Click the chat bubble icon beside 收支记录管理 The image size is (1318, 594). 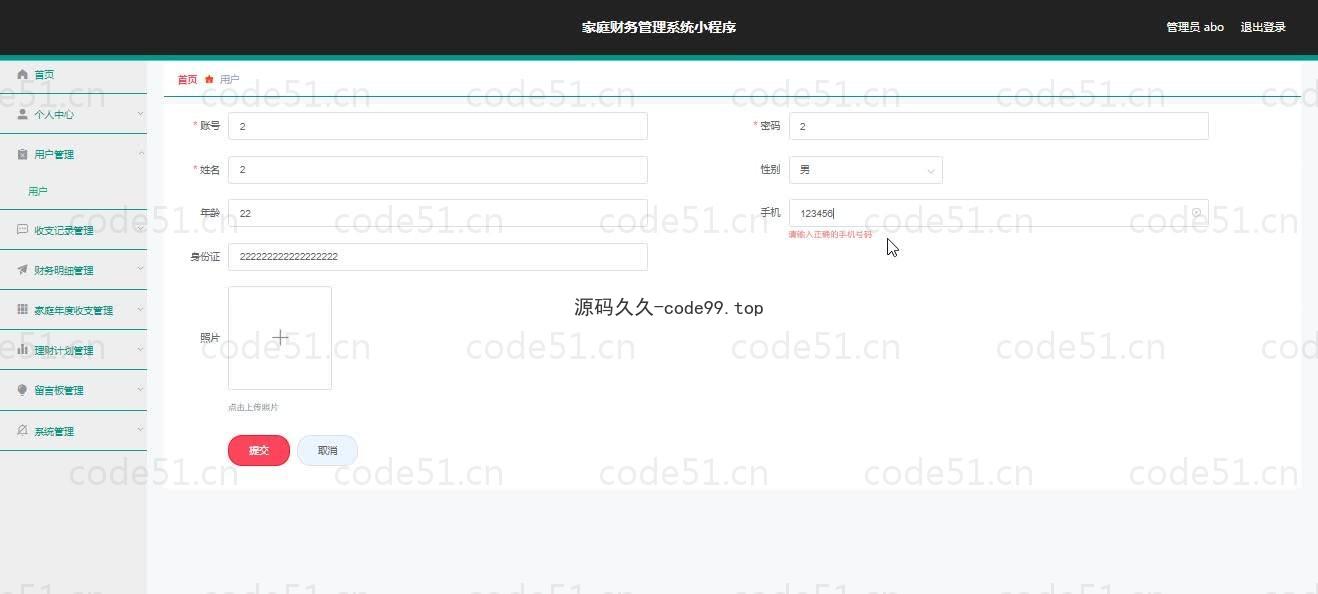pos(23,230)
